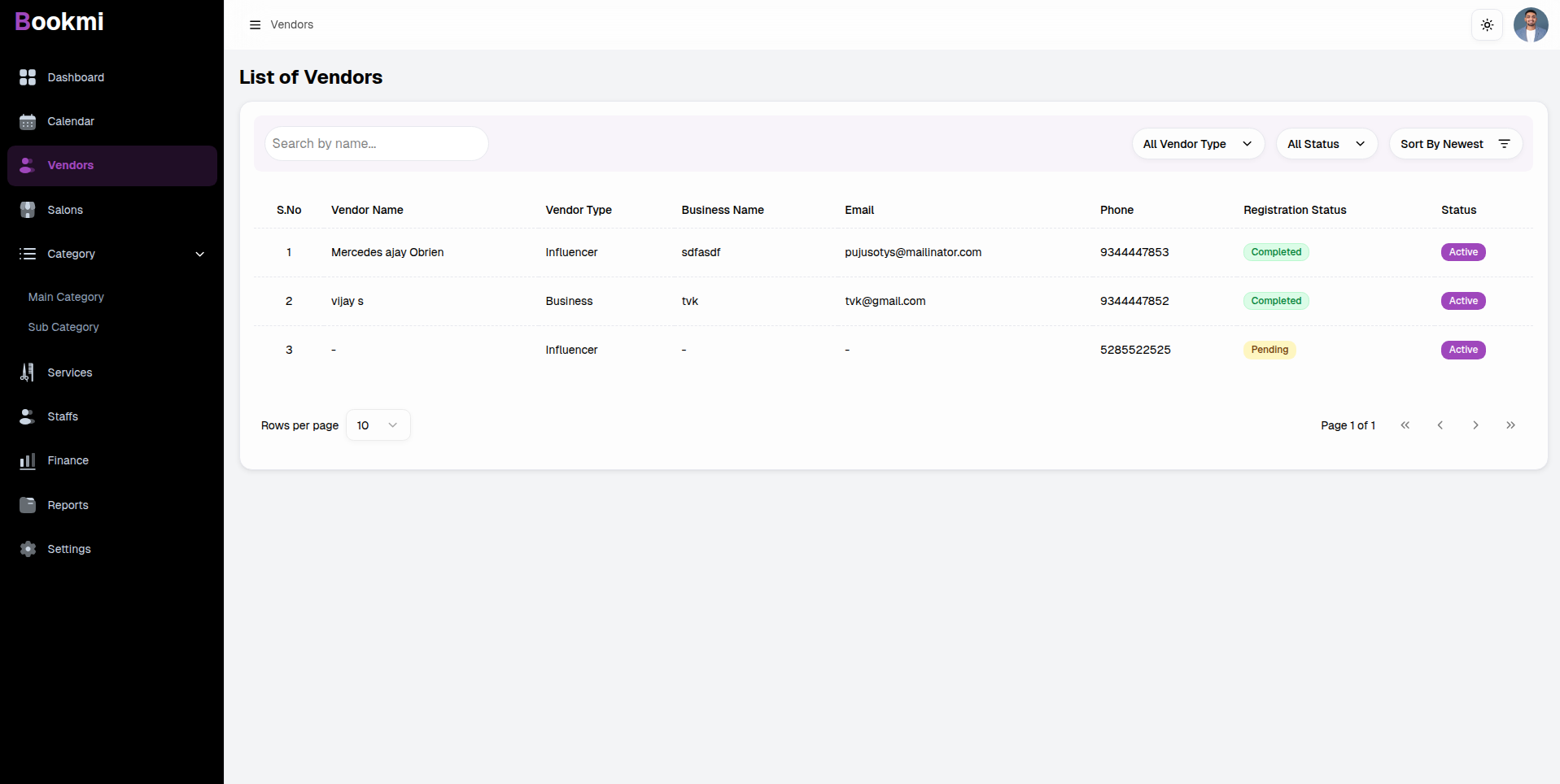1560x784 pixels.
Task: Select the Calendar icon in the sidebar
Action: pos(27,121)
